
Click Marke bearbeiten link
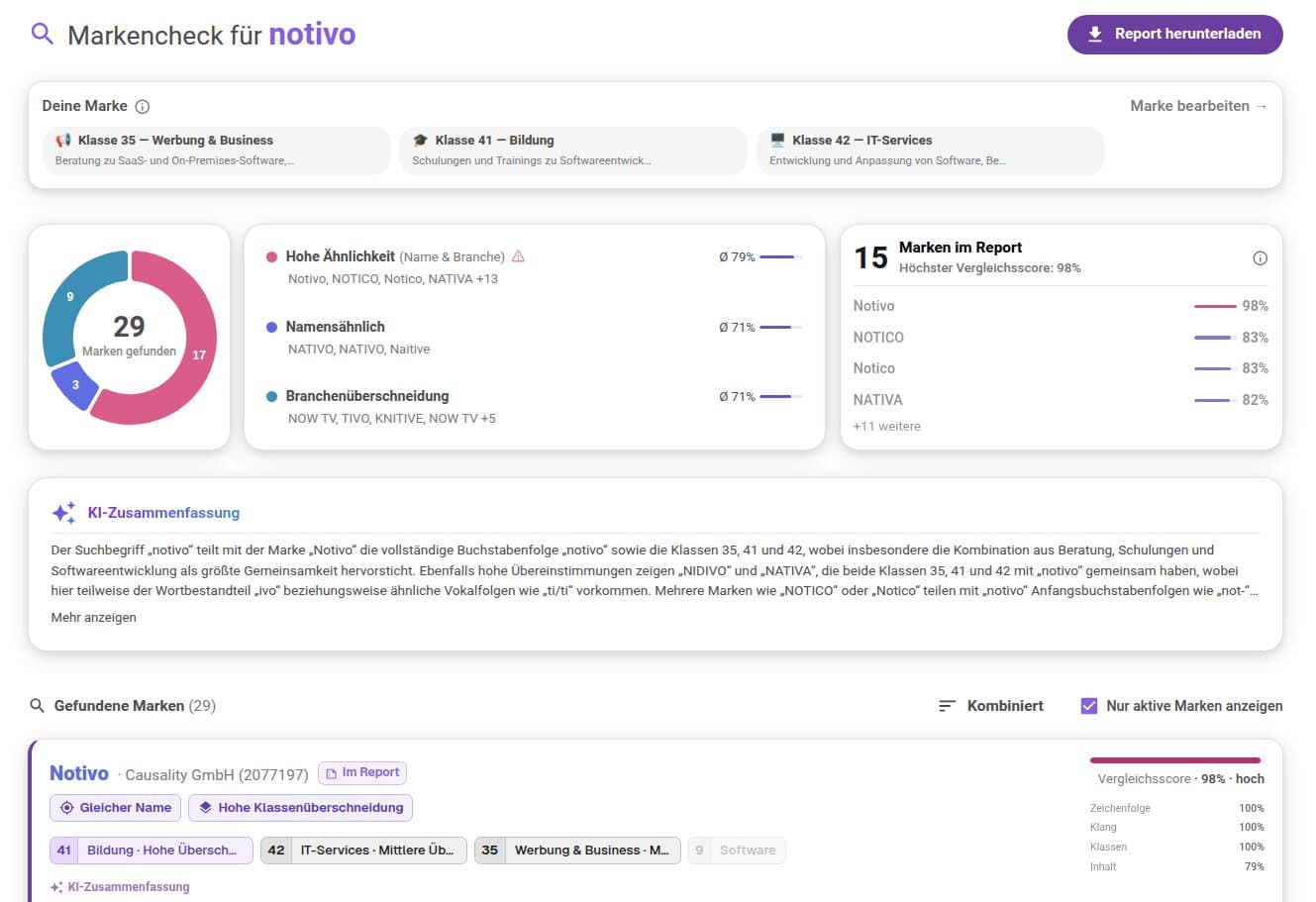(x=1198, y=106)
